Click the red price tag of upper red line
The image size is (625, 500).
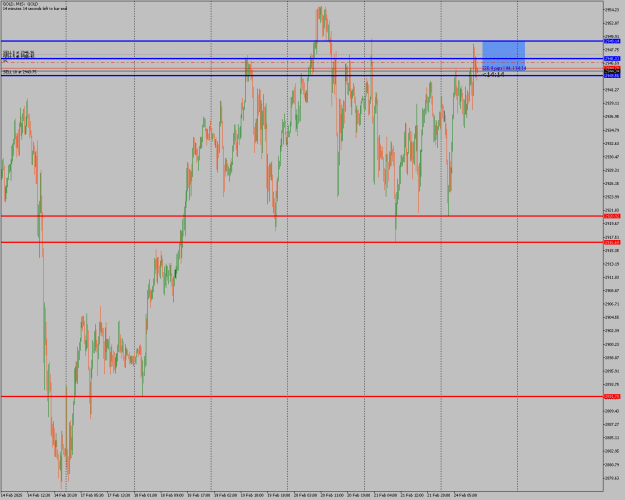coord(613,216)
